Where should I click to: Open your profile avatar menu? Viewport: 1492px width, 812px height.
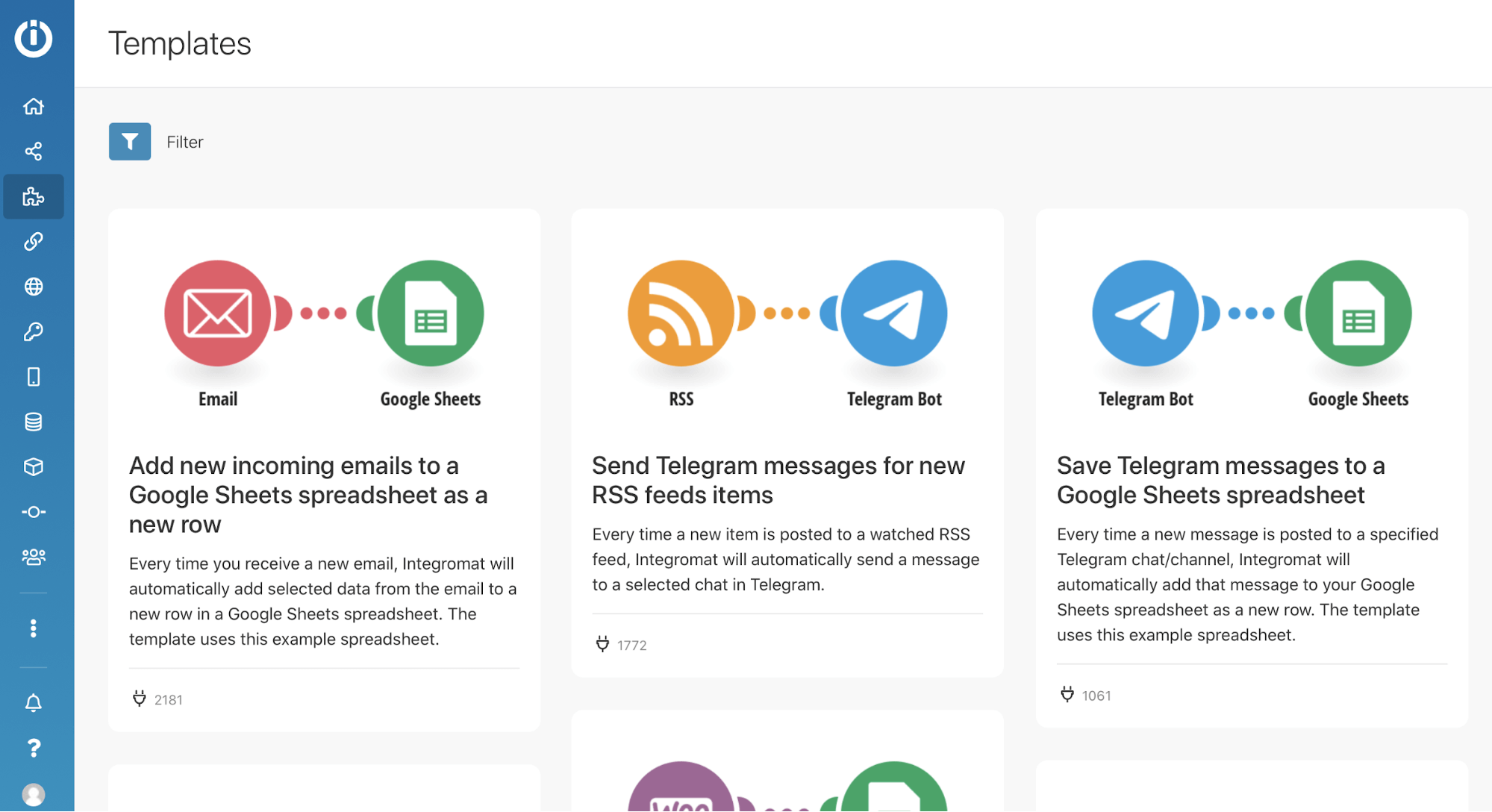tap(34, 794)
